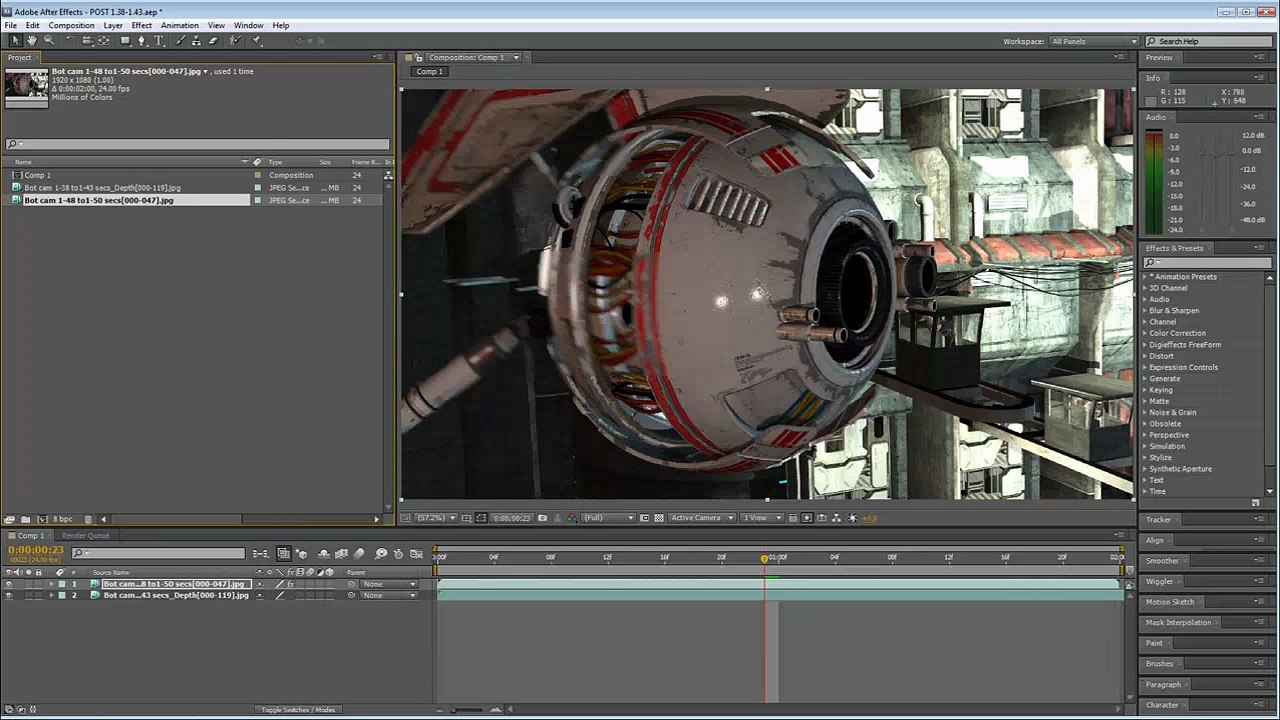Image resolution: width=1280 pixels, height=720 pixels.
Task: Select the Rotation tool
Action: (70, 41)
